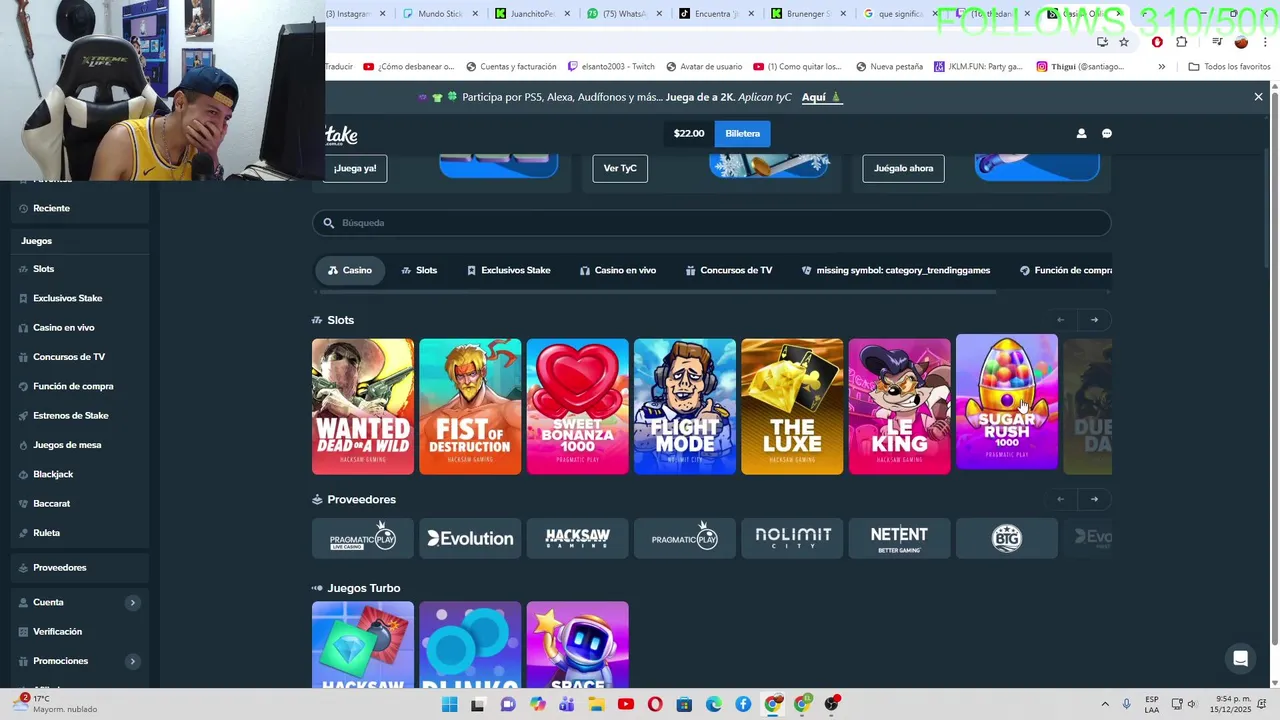Click the $22.00 balance display
Viewport: 1280px width, 720px height.
pos(689,133)
